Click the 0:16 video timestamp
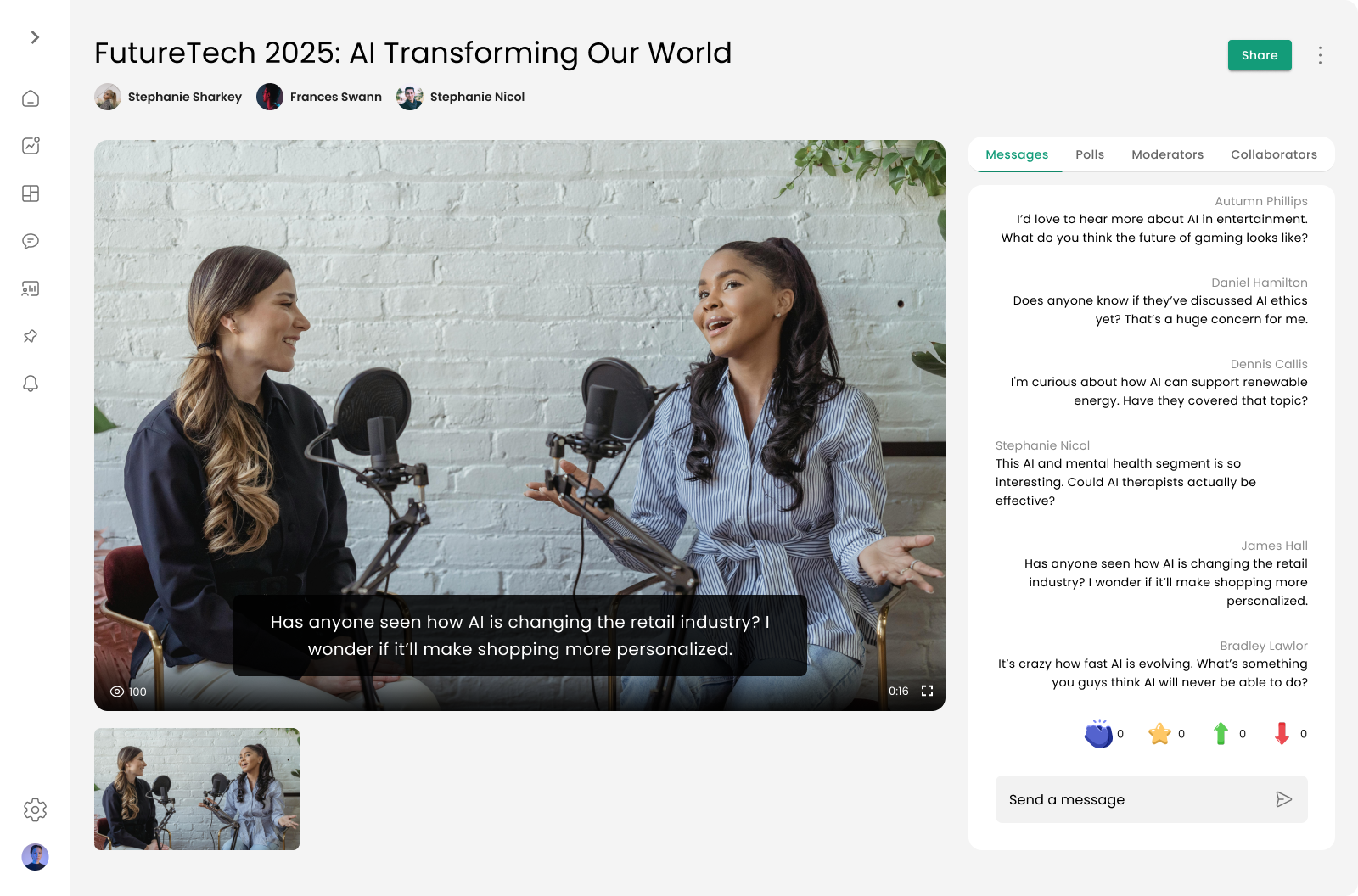This screenshot has width=1358, height=896. click(x=898, y=692)
